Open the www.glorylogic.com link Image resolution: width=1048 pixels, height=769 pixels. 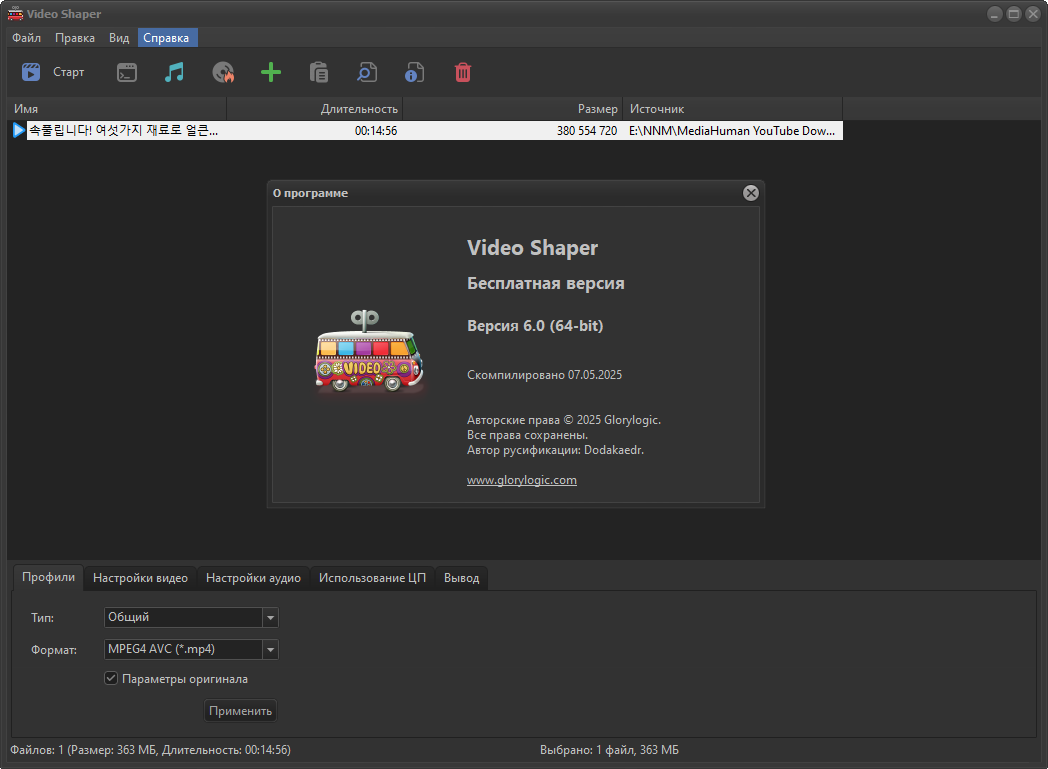click(521, 480)
